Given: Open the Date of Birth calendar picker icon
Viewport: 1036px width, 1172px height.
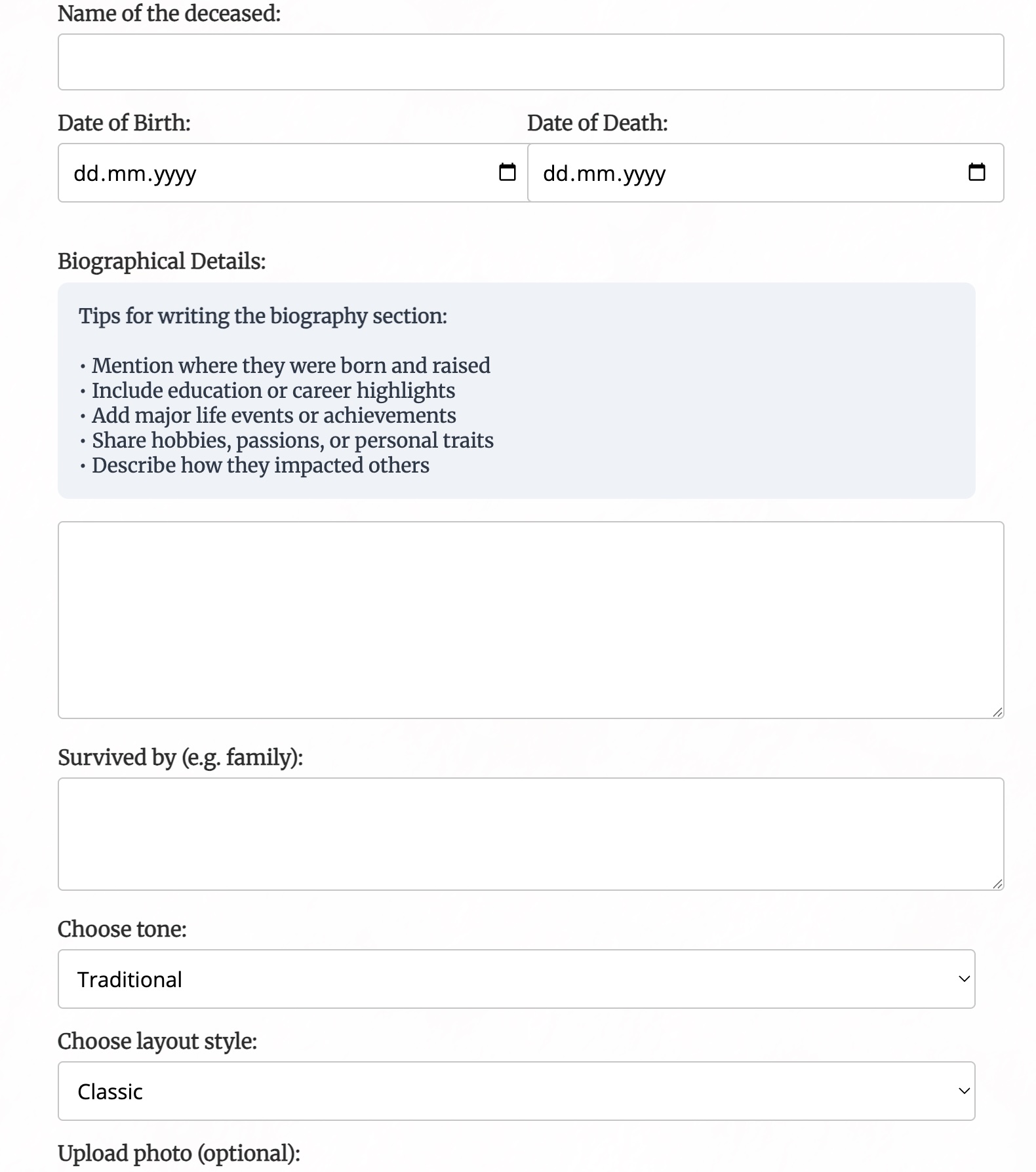Looking at the screenshot, I should pyautogui.click(x=508, y=172).
